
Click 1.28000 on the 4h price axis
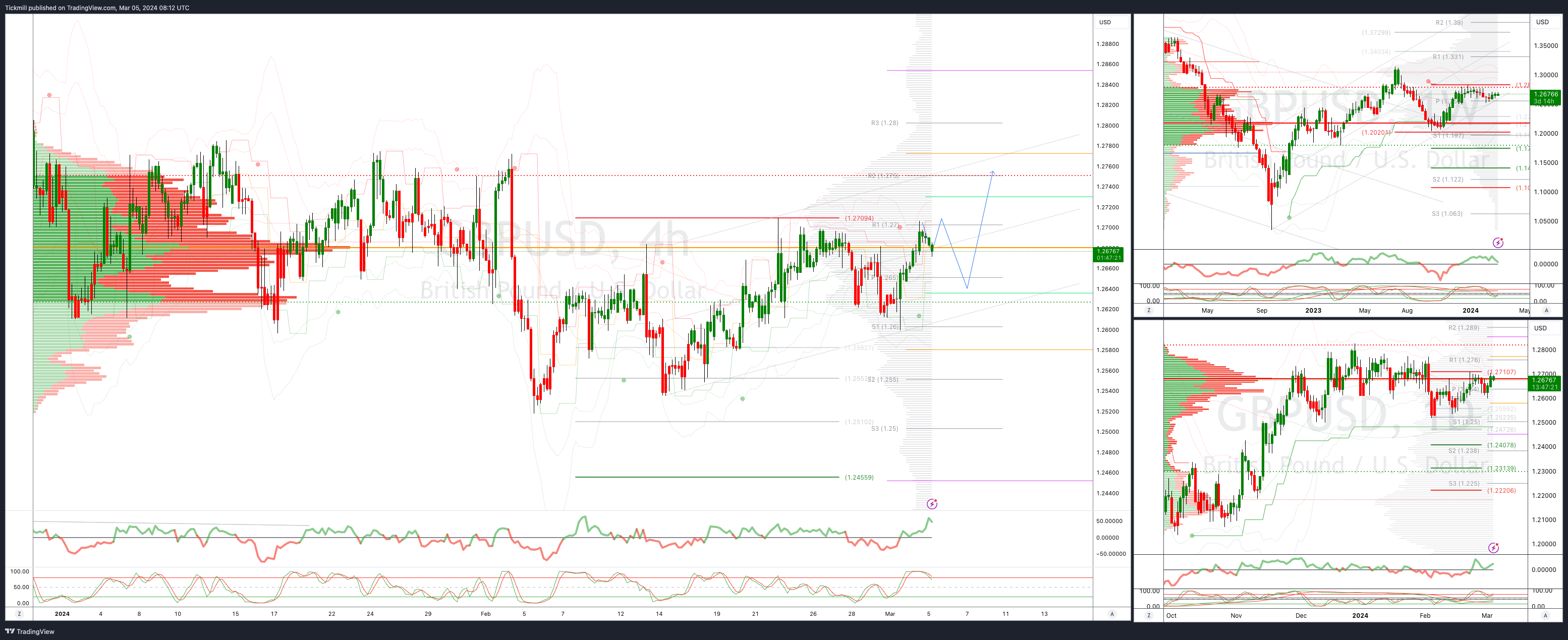coord(1107,125)
